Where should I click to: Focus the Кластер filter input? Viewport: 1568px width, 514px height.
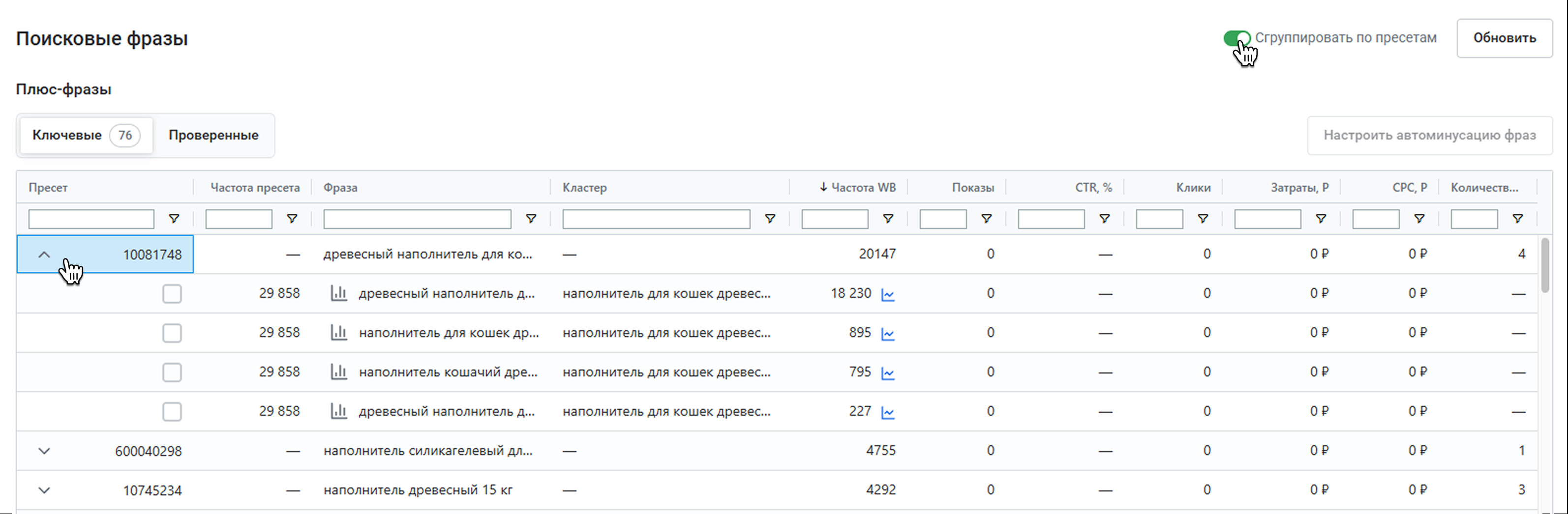pyautogui.click(x=656, y=219)
